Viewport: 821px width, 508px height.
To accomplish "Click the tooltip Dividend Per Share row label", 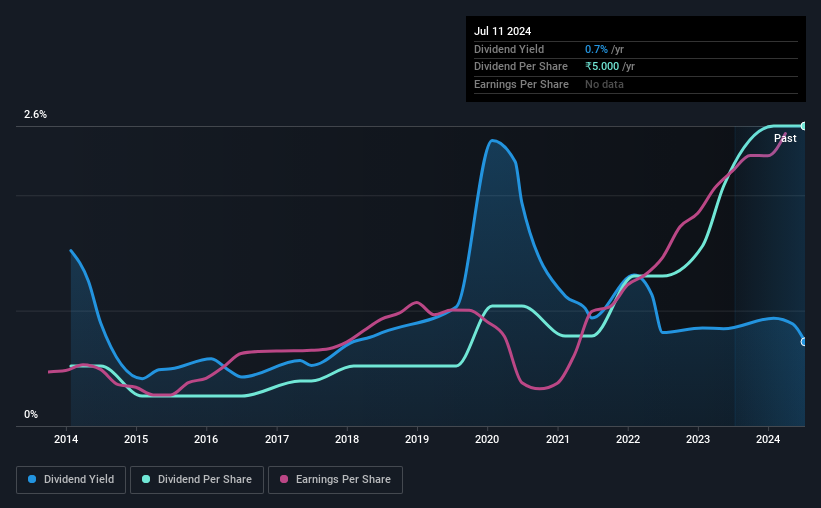I will (x=520, y=67).
